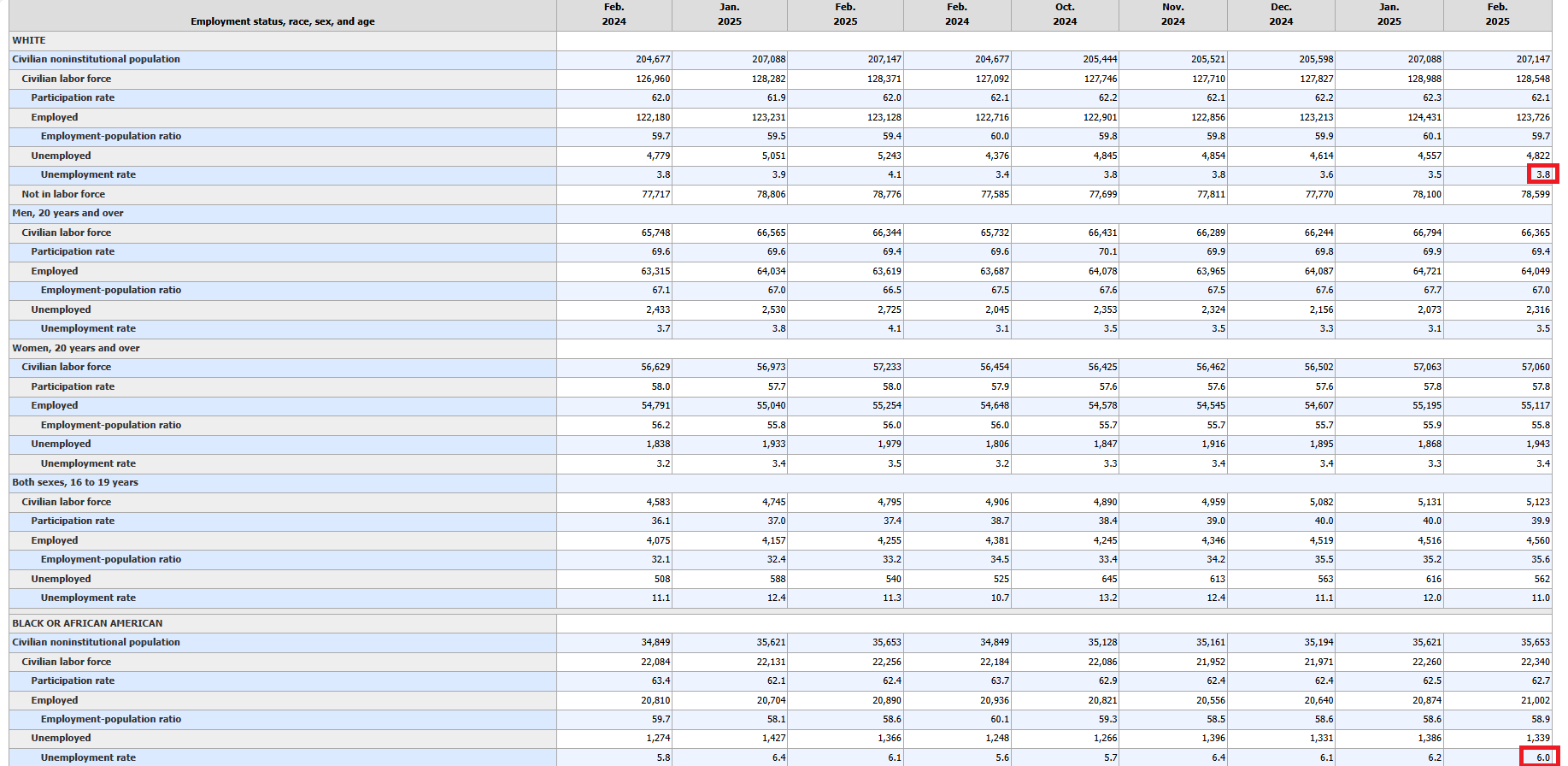Click the teen Employed value 4,560

coord(1538,540)
